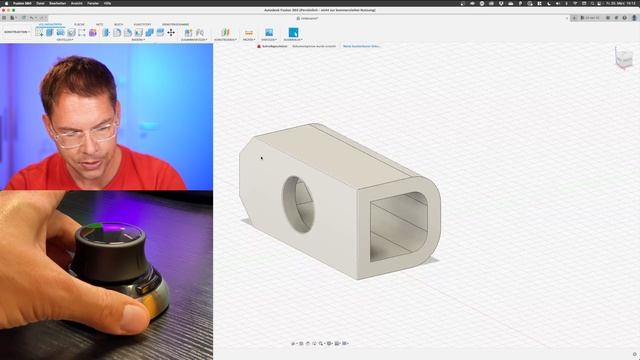Click the Spotlight search icon in menu bar
640x360 pixels.
(592, 3)
